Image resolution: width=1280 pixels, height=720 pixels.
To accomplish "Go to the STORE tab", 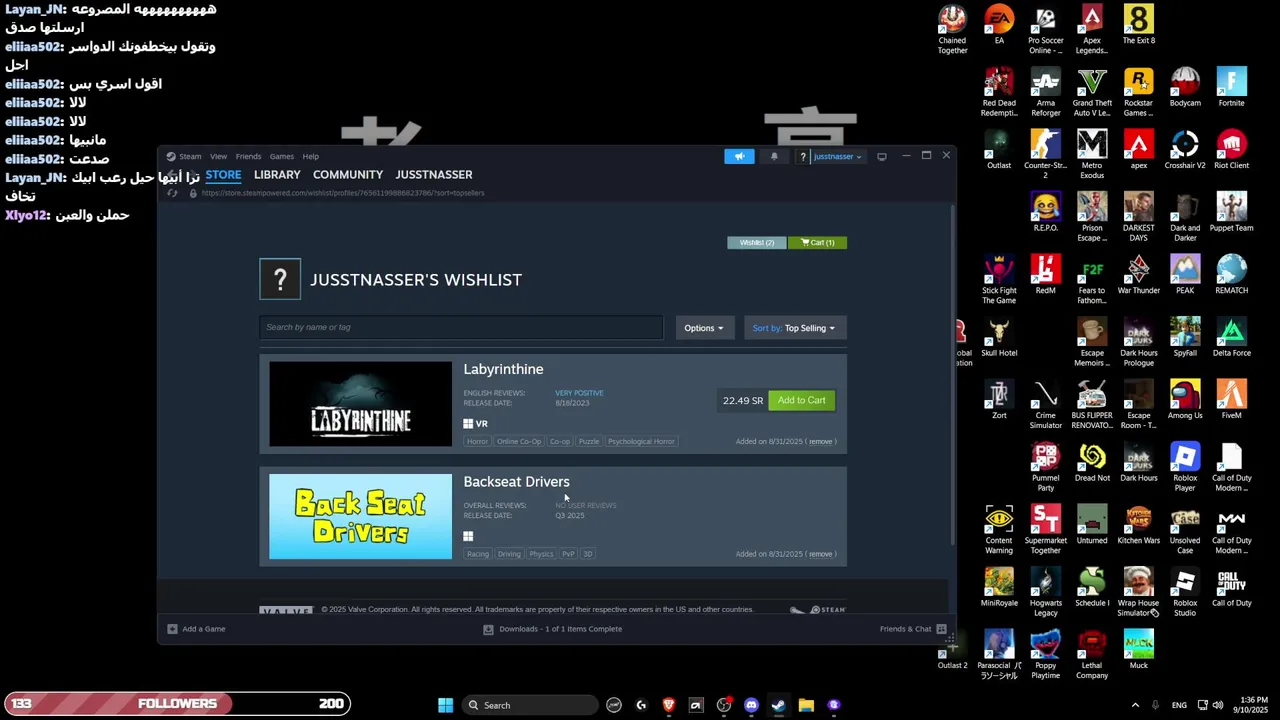I will point(223,175).
